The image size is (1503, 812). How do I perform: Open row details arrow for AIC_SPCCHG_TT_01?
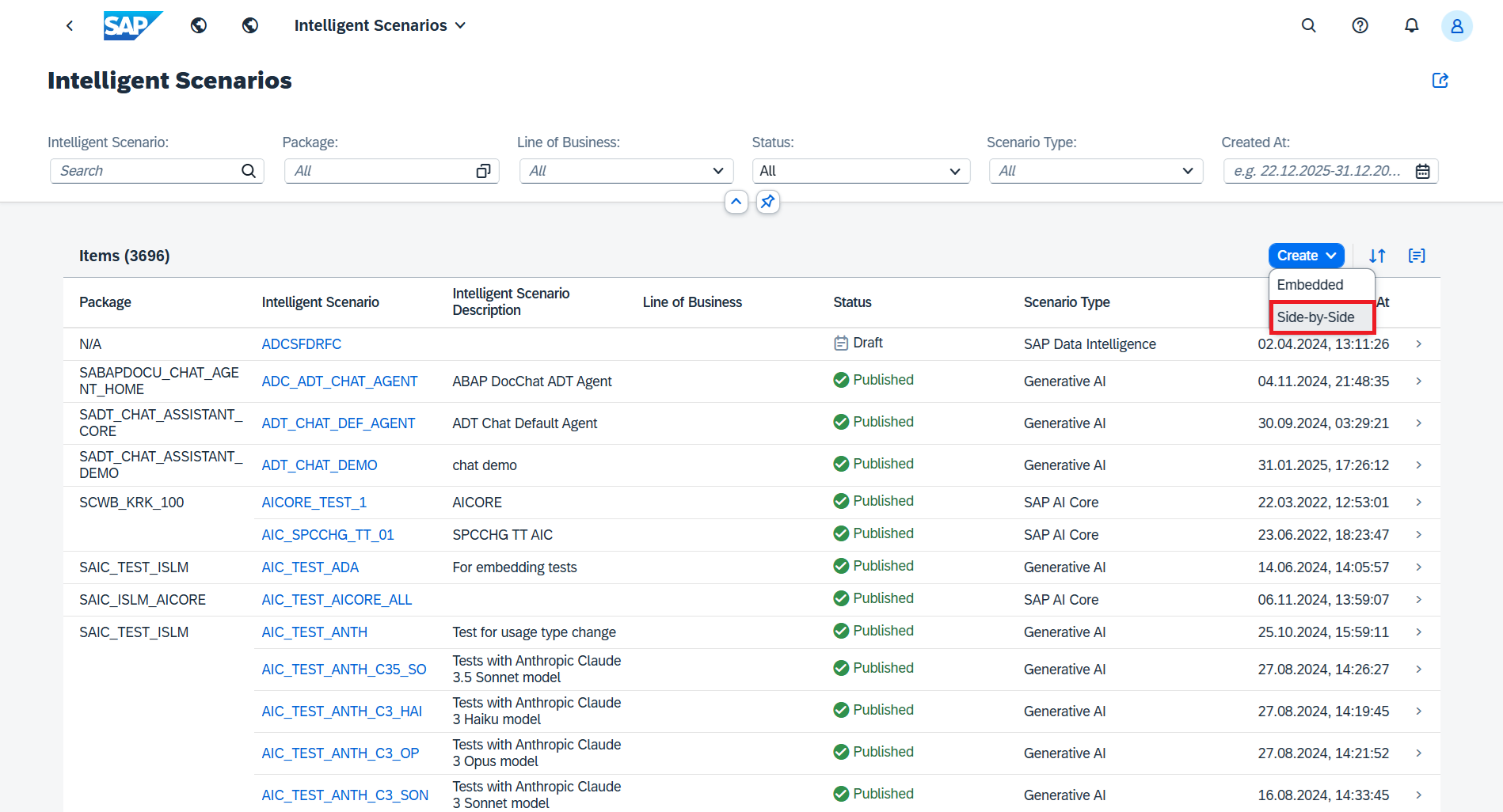pos(1419,535)
